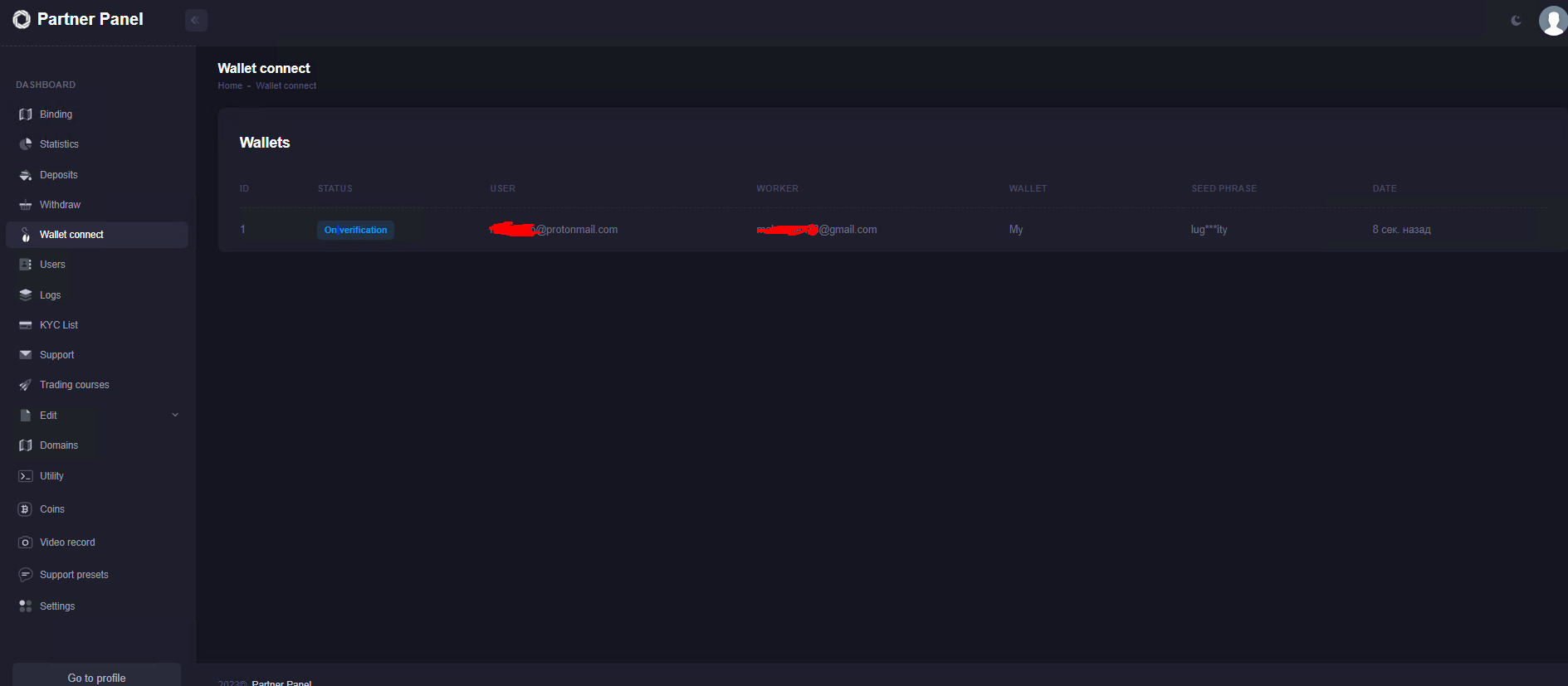Image resolution: width=1568 pixels, height=686 pixels.
Task: Click the Home breadcrumb link
Action: pyautogui.click(x=230, y=85)
